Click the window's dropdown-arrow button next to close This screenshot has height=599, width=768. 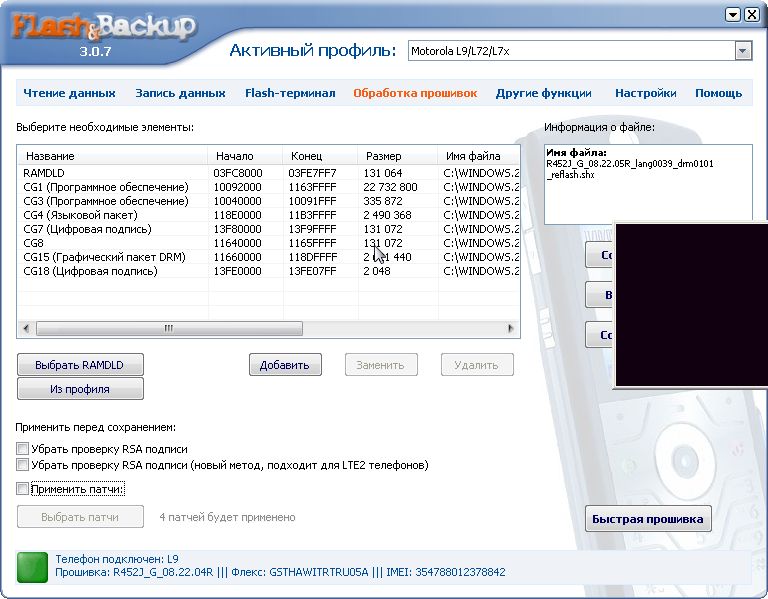(733, 15)
